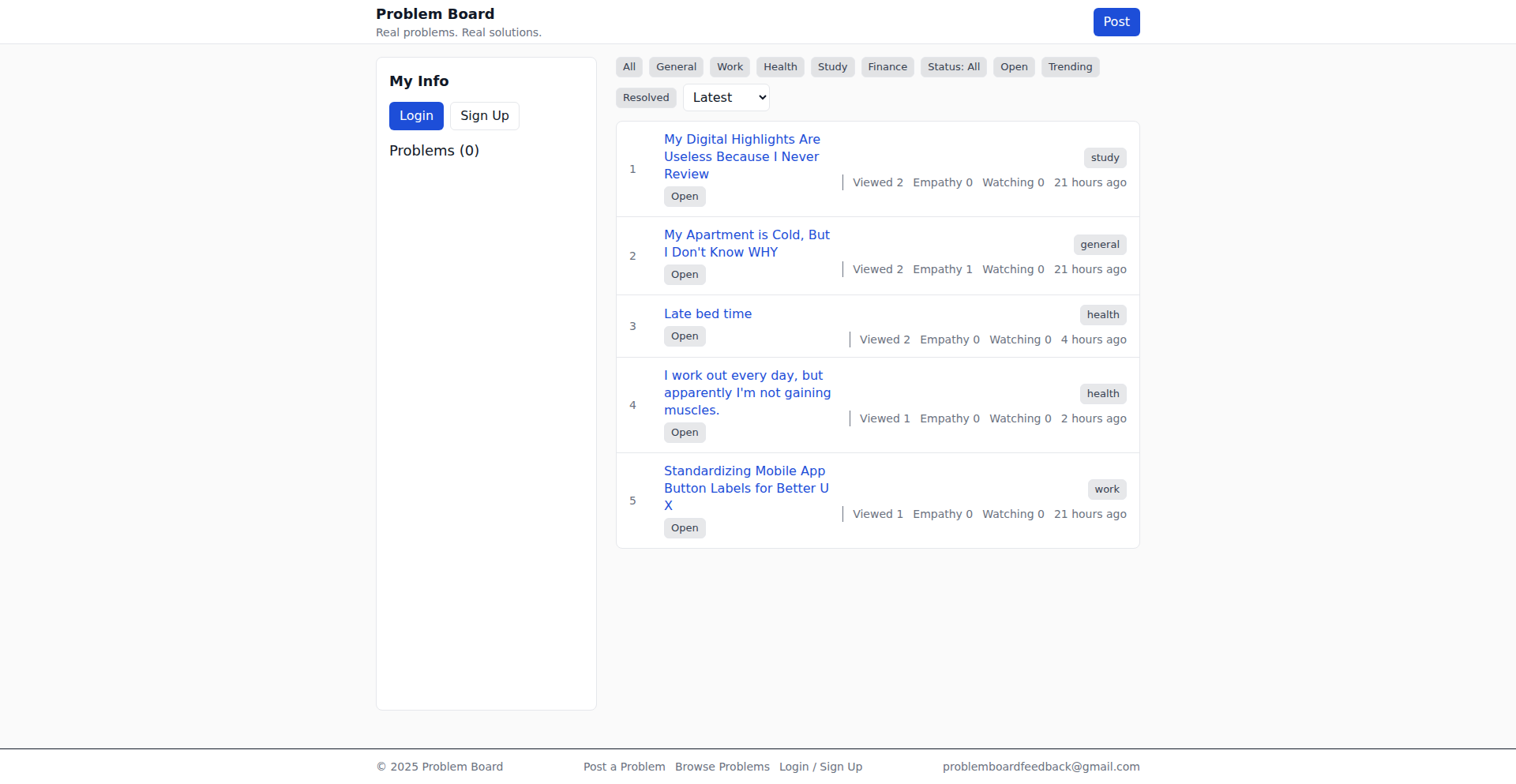Click the Sign Up button
The width and height of the screenshot is (1516, 784).
(484, 116)
